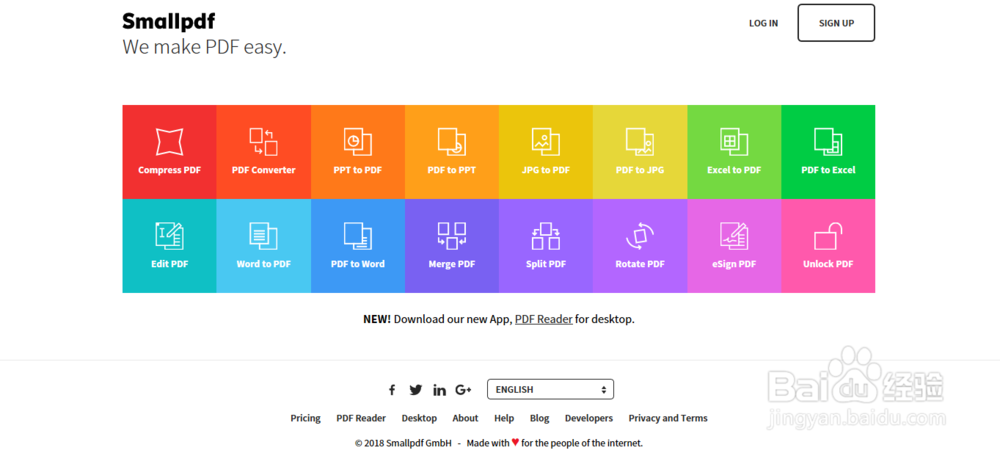Open the Merge PDF icon

[452, 236]
